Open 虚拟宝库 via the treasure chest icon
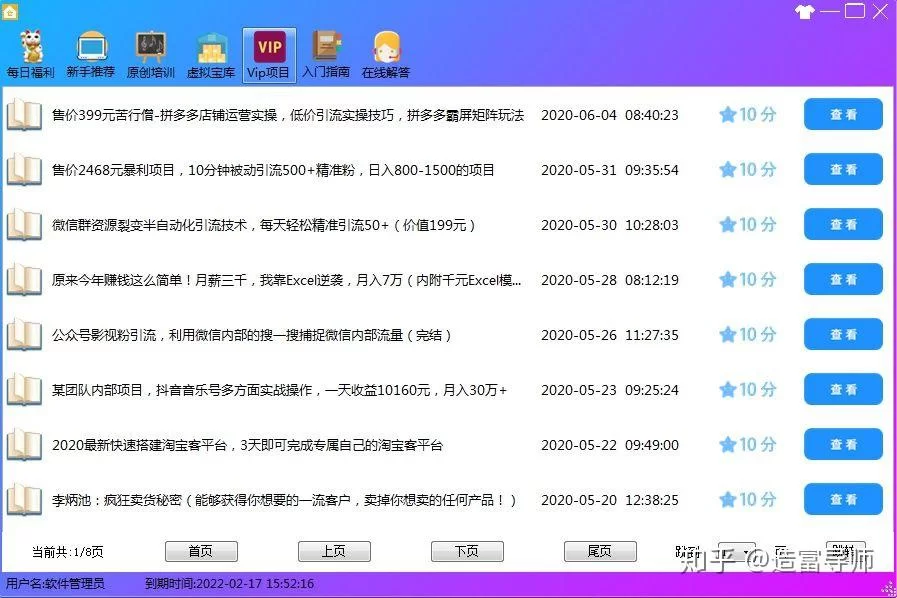This screenshot has width=897, height=598. click(210, 47)
